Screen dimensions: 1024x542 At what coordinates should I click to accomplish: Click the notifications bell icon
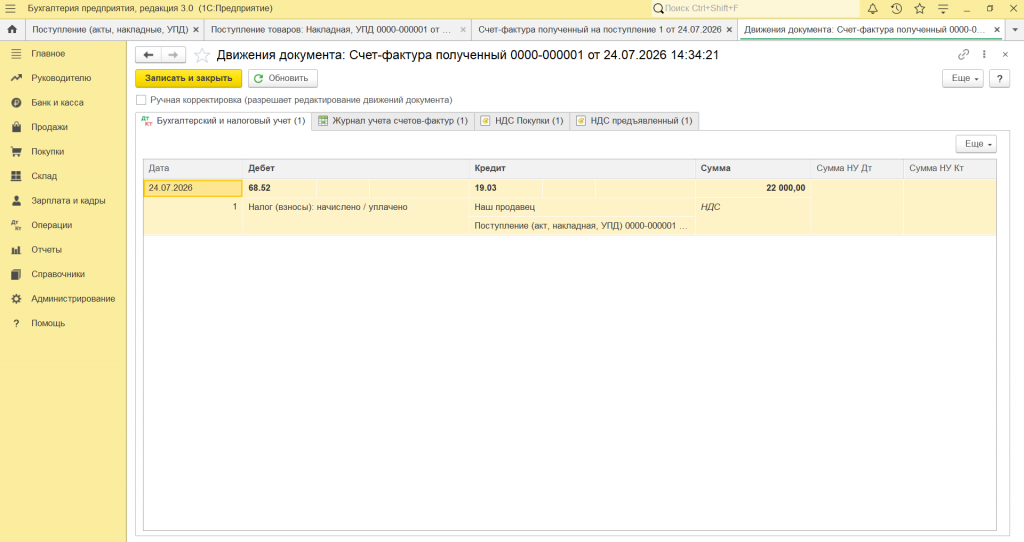coord(872,8)
